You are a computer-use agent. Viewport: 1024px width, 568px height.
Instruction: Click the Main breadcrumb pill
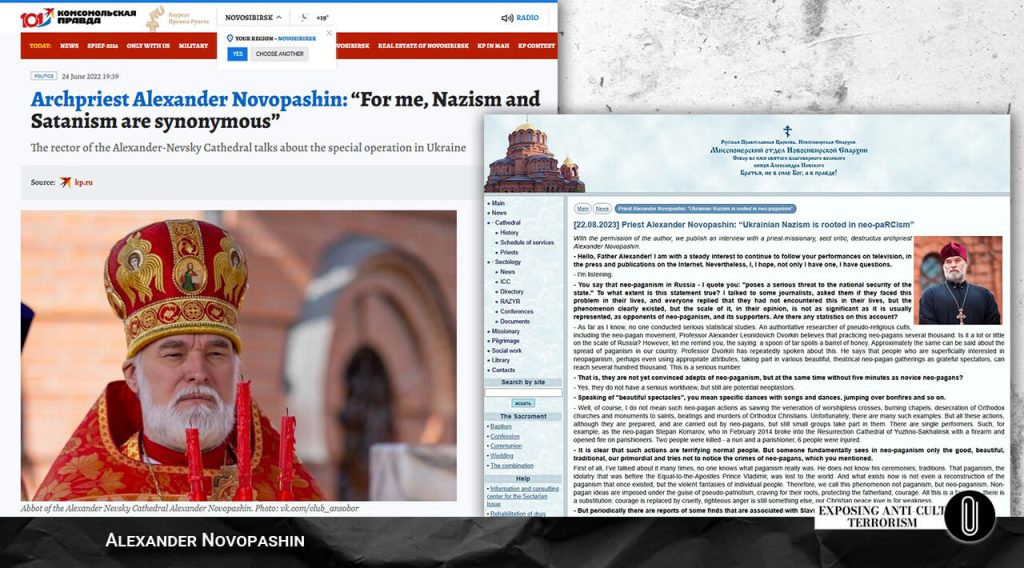point(583,208)
